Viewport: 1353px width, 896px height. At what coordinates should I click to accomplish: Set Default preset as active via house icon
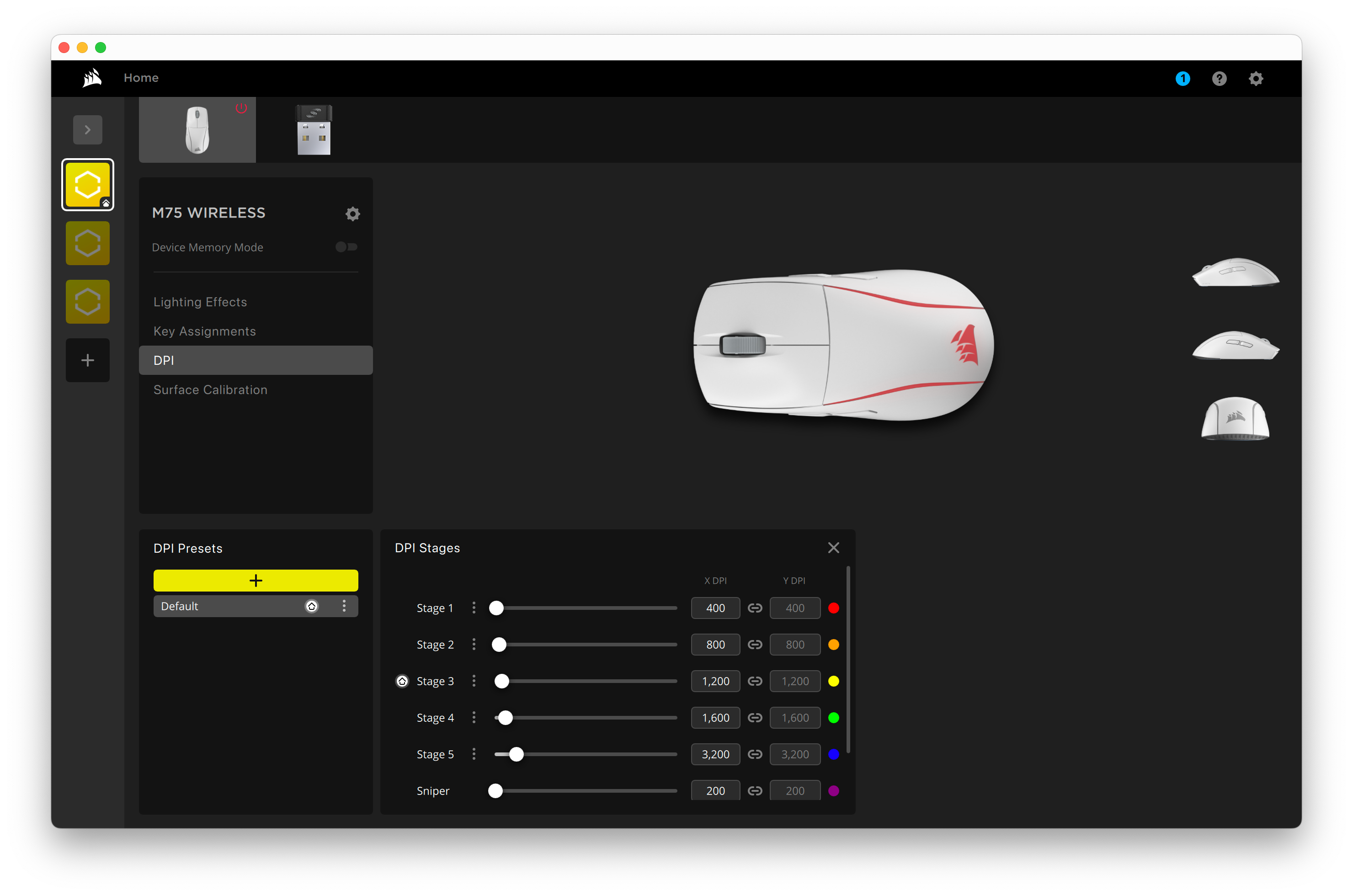click(x=311, y=606)
